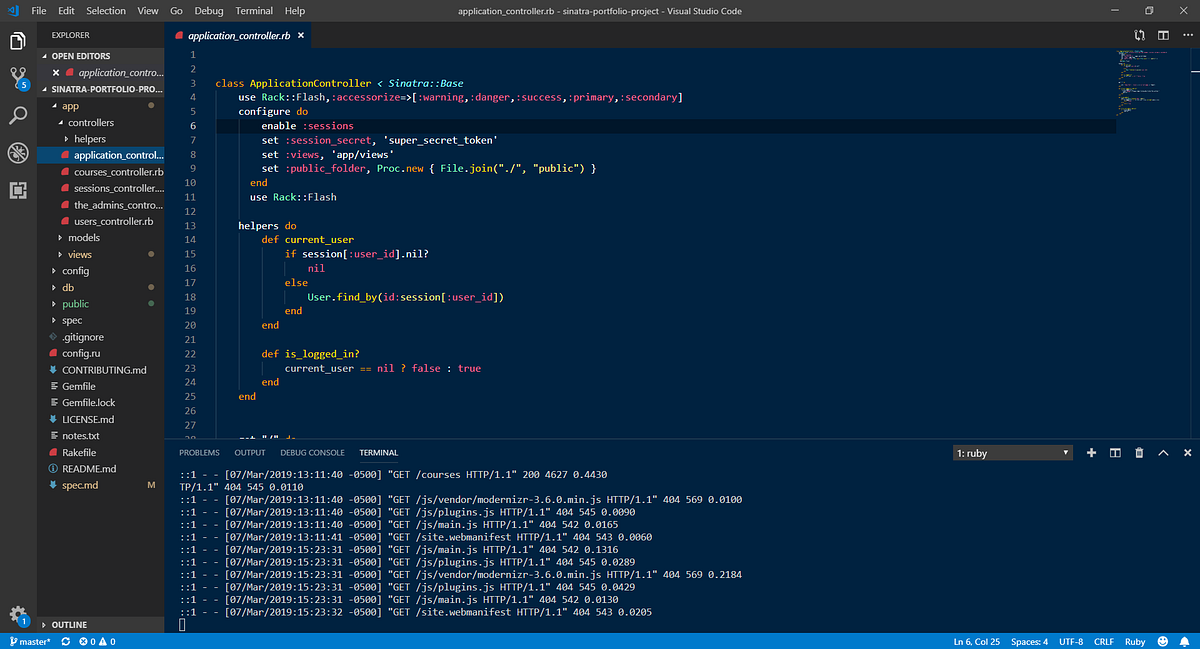Toggle Split Editor for application_controller.rb
Viewport: 1200px width, 649px height.
click(x=1162, y=34)
